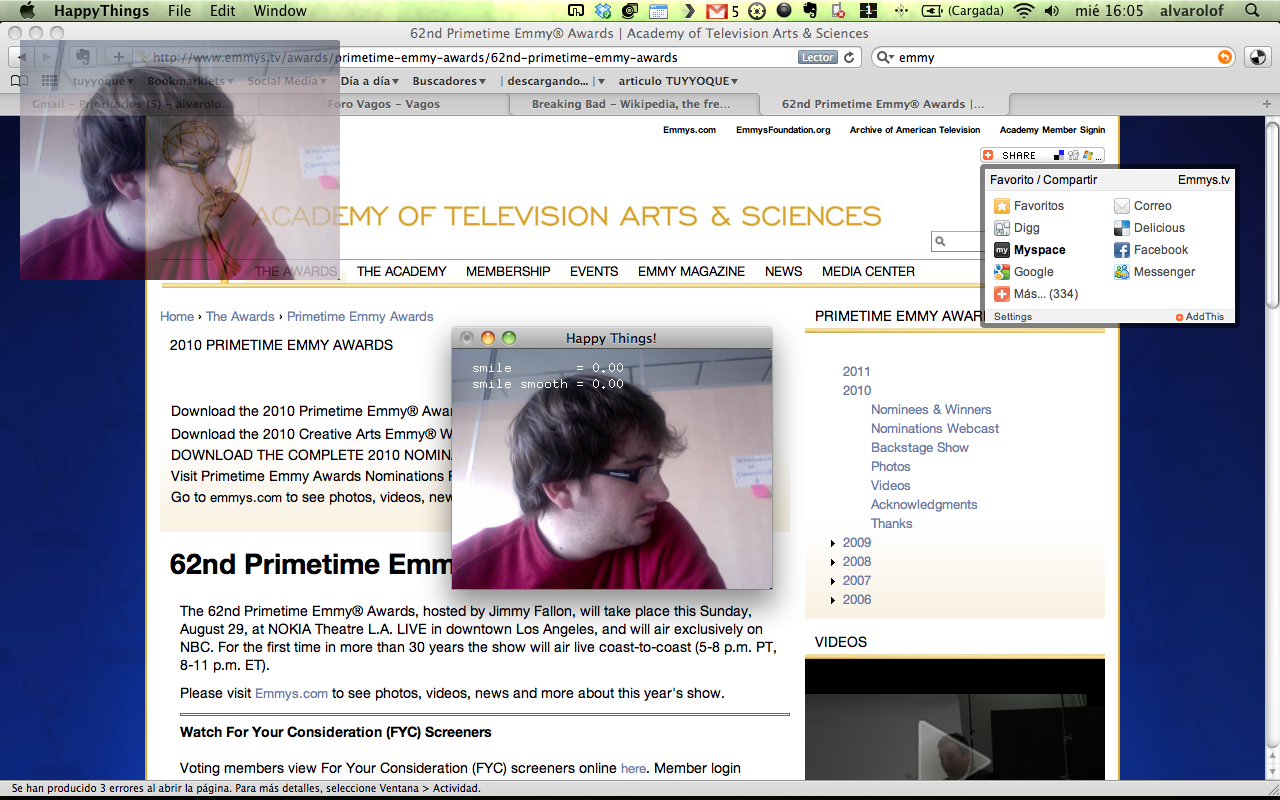Expand the 2009 awards year
The image size is (1280, 800).
pyautogui.click(x=834, y=543)
